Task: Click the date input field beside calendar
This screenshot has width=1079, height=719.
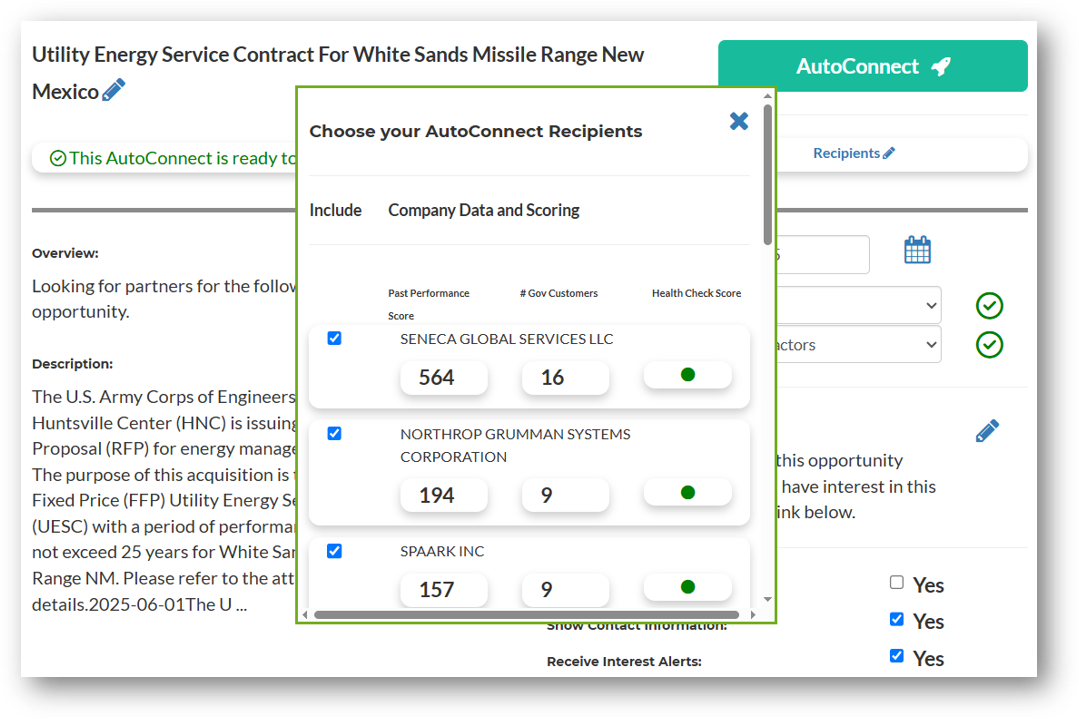Action: [x=823, y=255]
